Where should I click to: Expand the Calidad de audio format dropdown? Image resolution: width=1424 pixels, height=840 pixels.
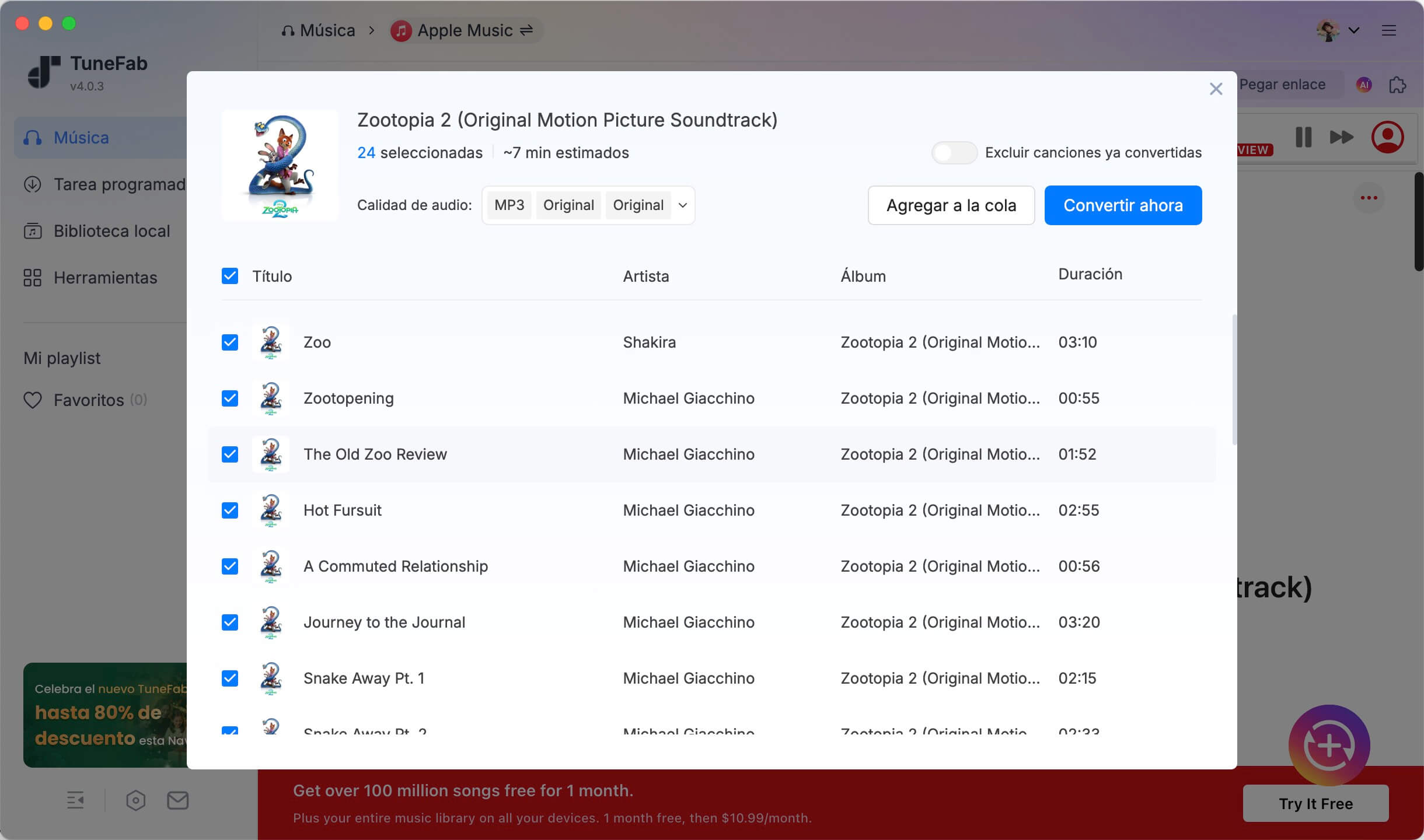point(682,205)
